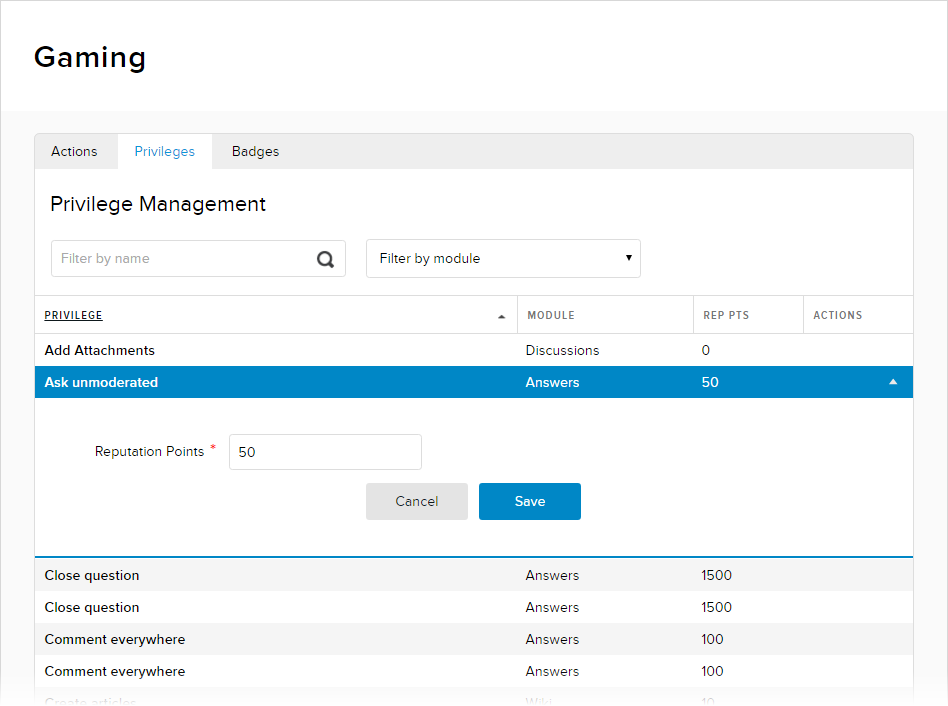The height and width of the screenshot is (706, 948).
Task: Click the Privilege column sort arrow
Action: 501,316
